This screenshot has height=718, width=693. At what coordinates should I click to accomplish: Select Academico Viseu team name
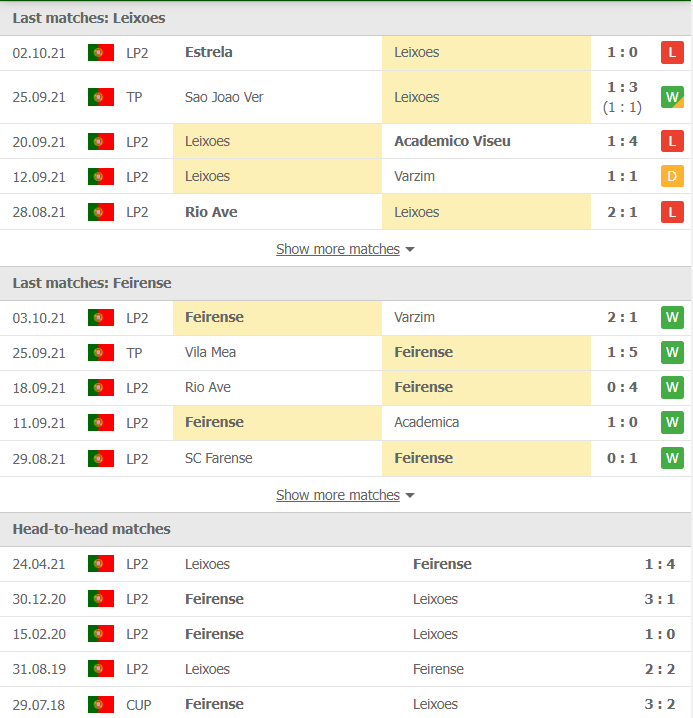(452, 142)
